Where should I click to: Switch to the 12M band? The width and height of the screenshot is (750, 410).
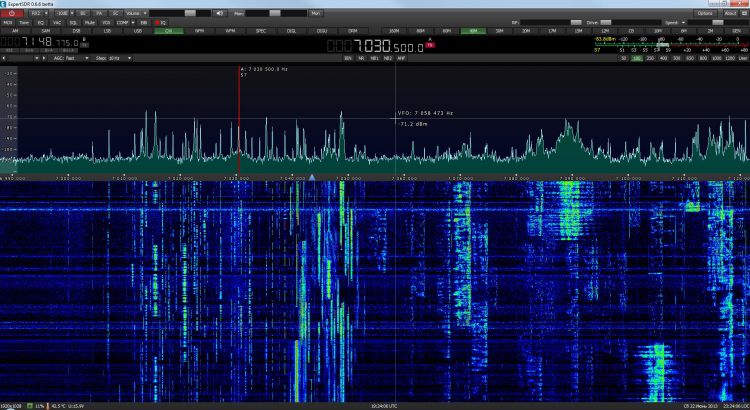click(605, 31)
